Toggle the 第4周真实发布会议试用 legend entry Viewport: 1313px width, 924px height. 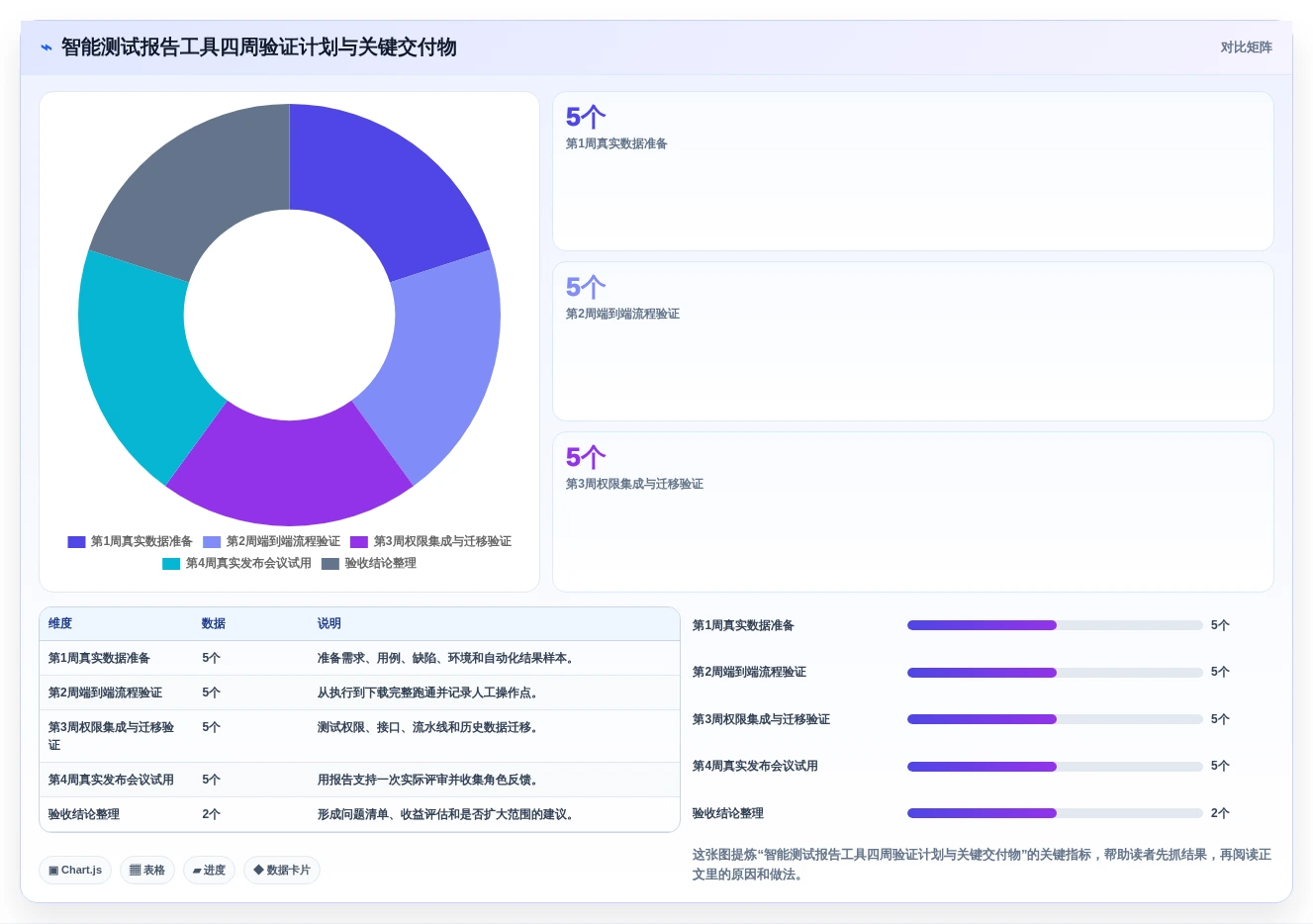[236, 564]
